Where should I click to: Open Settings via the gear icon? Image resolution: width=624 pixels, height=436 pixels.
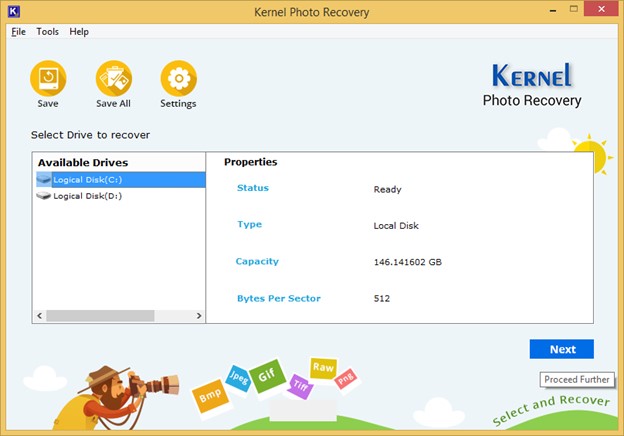[179, 78]
